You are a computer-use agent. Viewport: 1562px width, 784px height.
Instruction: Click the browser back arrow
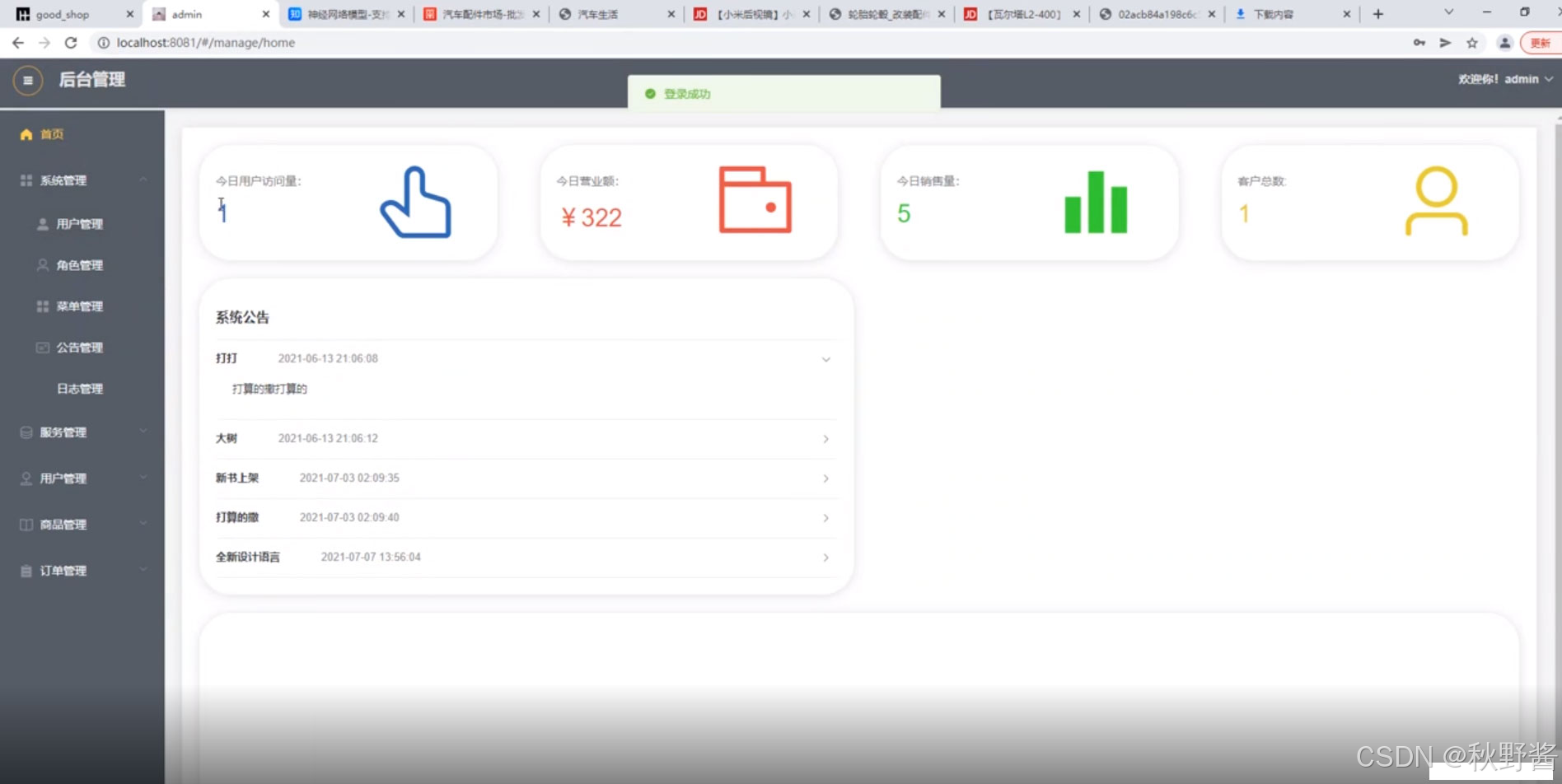[x=18, y=43]
